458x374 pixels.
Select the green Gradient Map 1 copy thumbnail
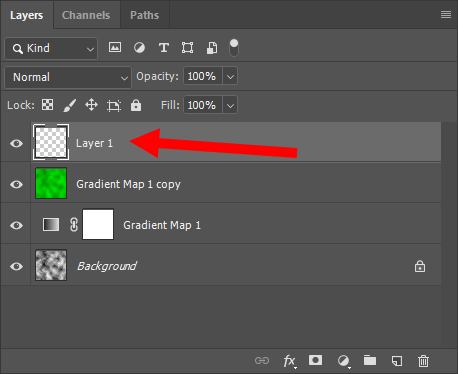[51, 183]
